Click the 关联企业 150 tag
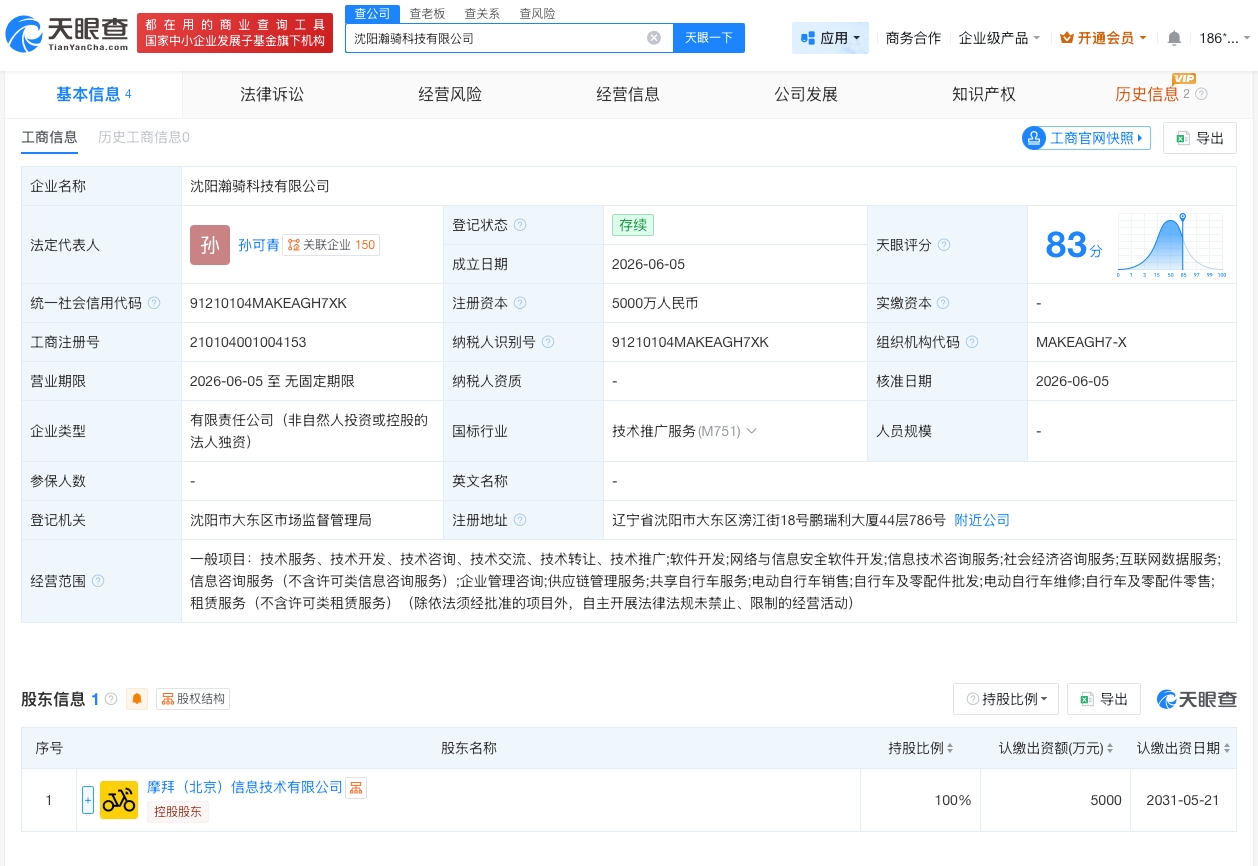 point(331,245)
